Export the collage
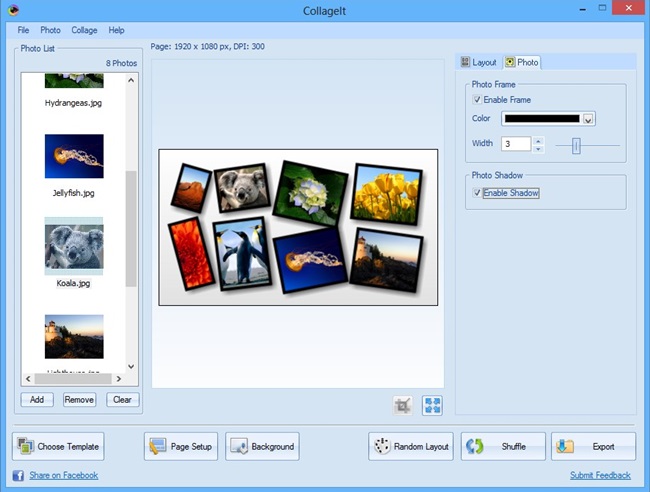The height and width of the screenshot is (492, 650). (593, 446)
